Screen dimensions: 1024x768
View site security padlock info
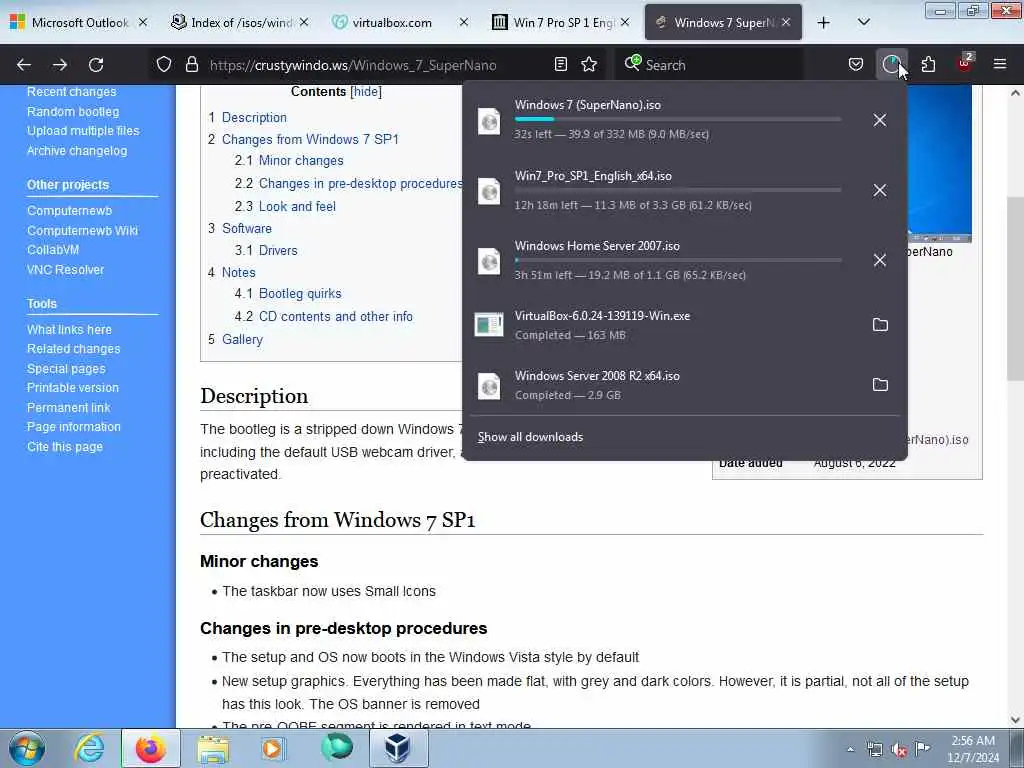[192, 65]
